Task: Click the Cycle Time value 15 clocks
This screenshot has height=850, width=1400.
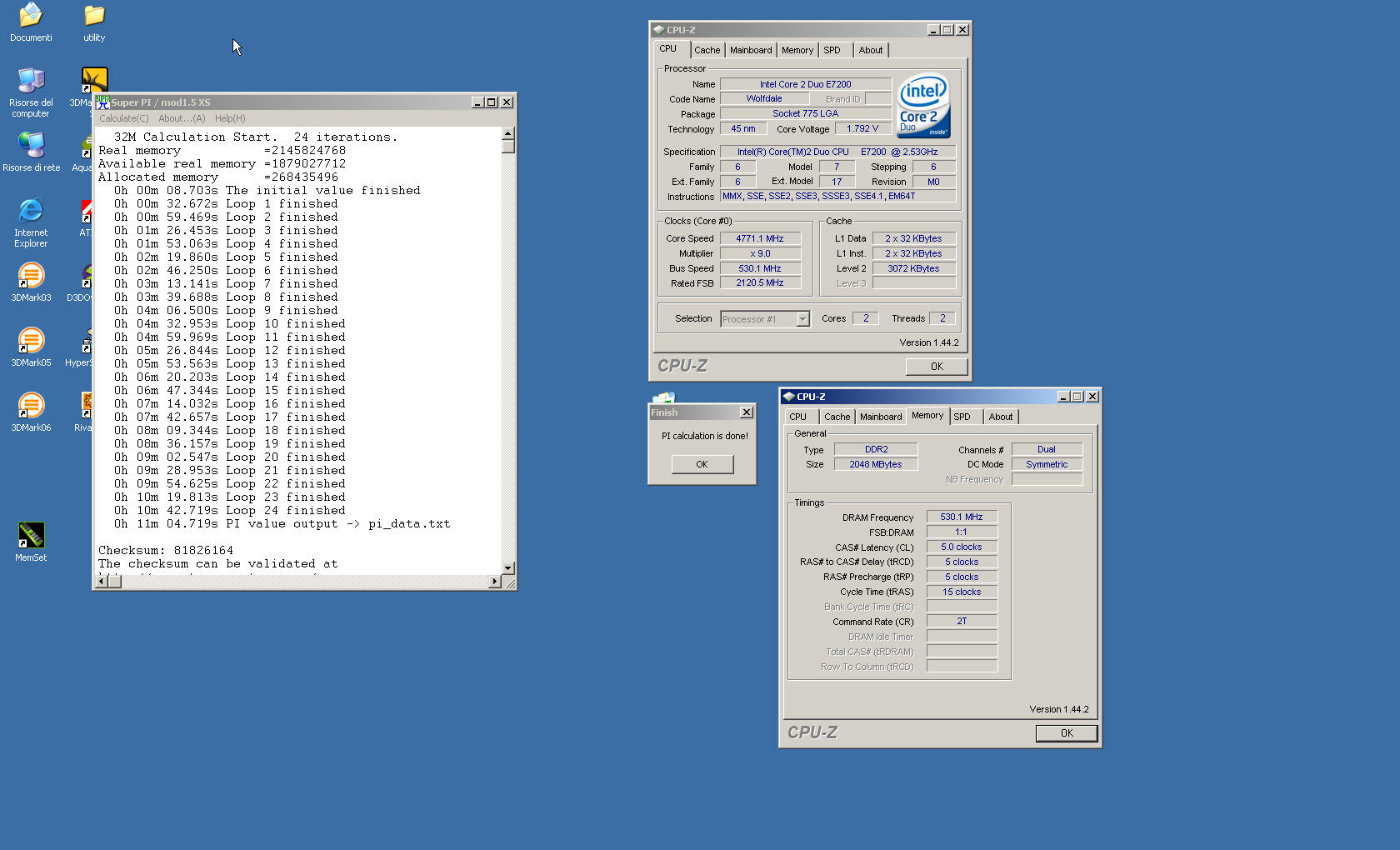Action: coord(962,592)
